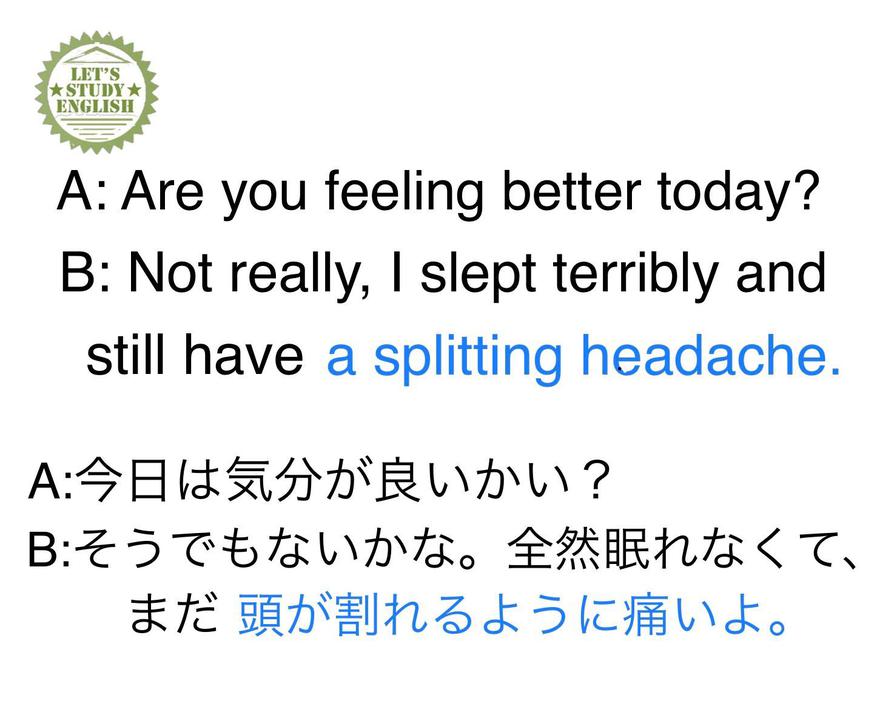Click the word STUDY inside the badge
Viewport: 880px width, 720px height.
(x=96, y=90)
